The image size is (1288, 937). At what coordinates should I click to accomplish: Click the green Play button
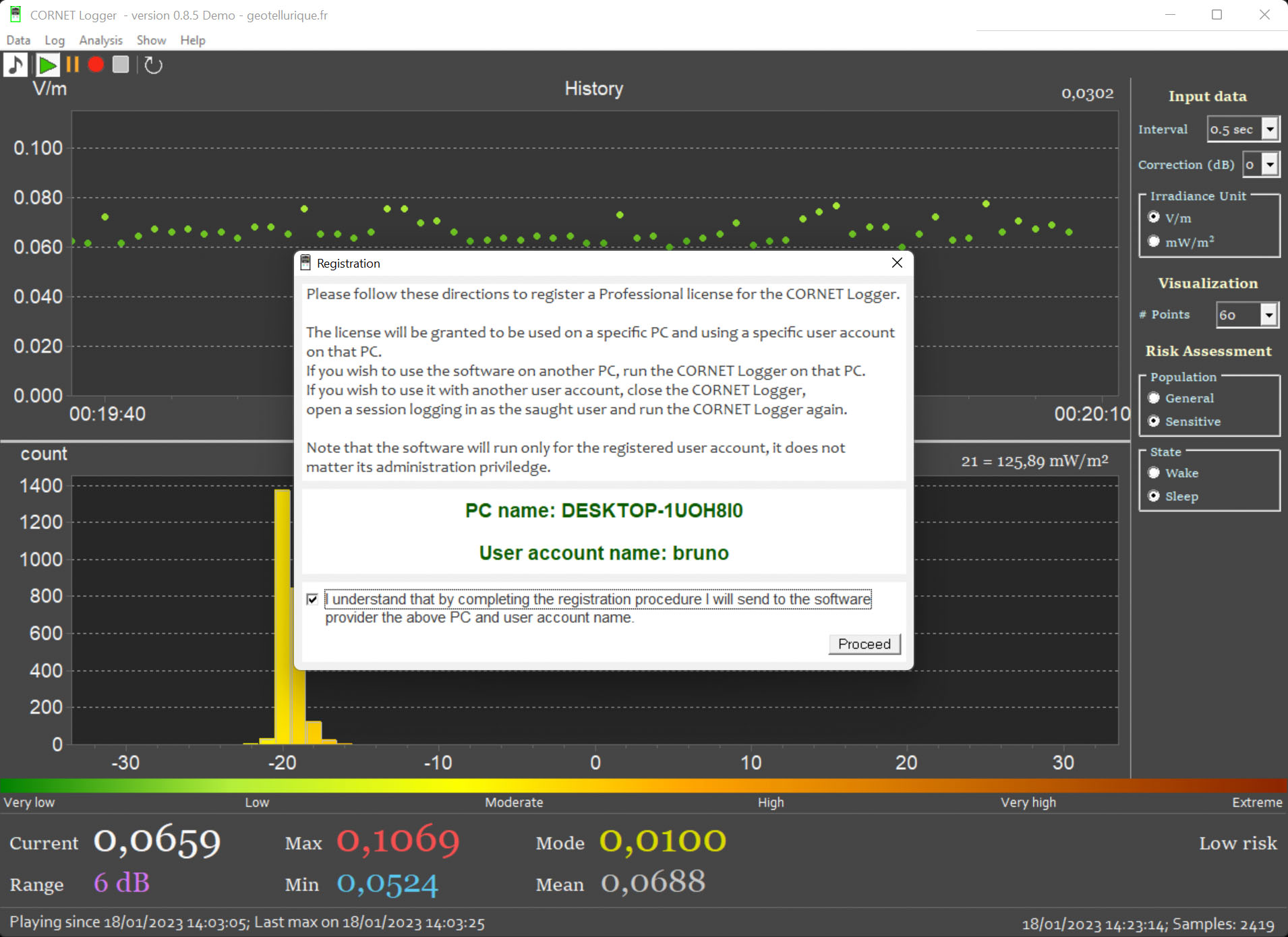pos(47,65)
